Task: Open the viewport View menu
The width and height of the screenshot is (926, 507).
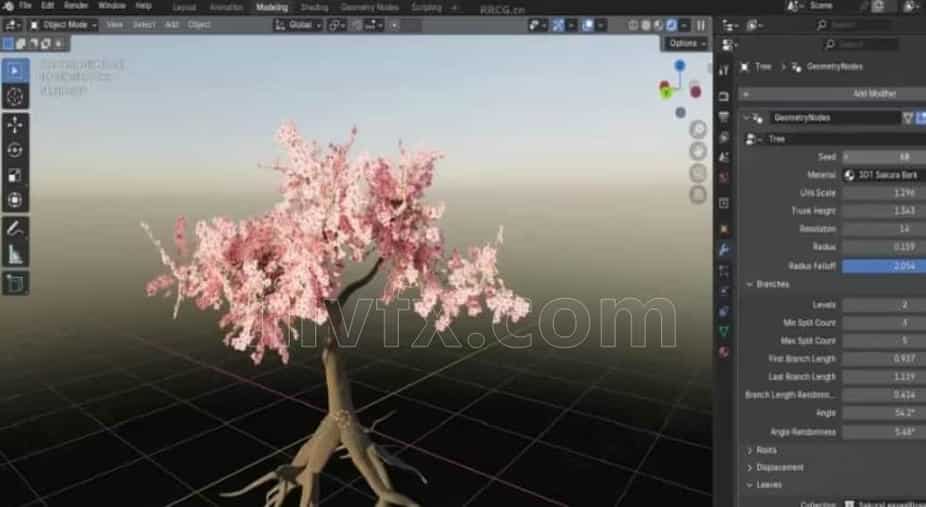Action: [115, 25]
